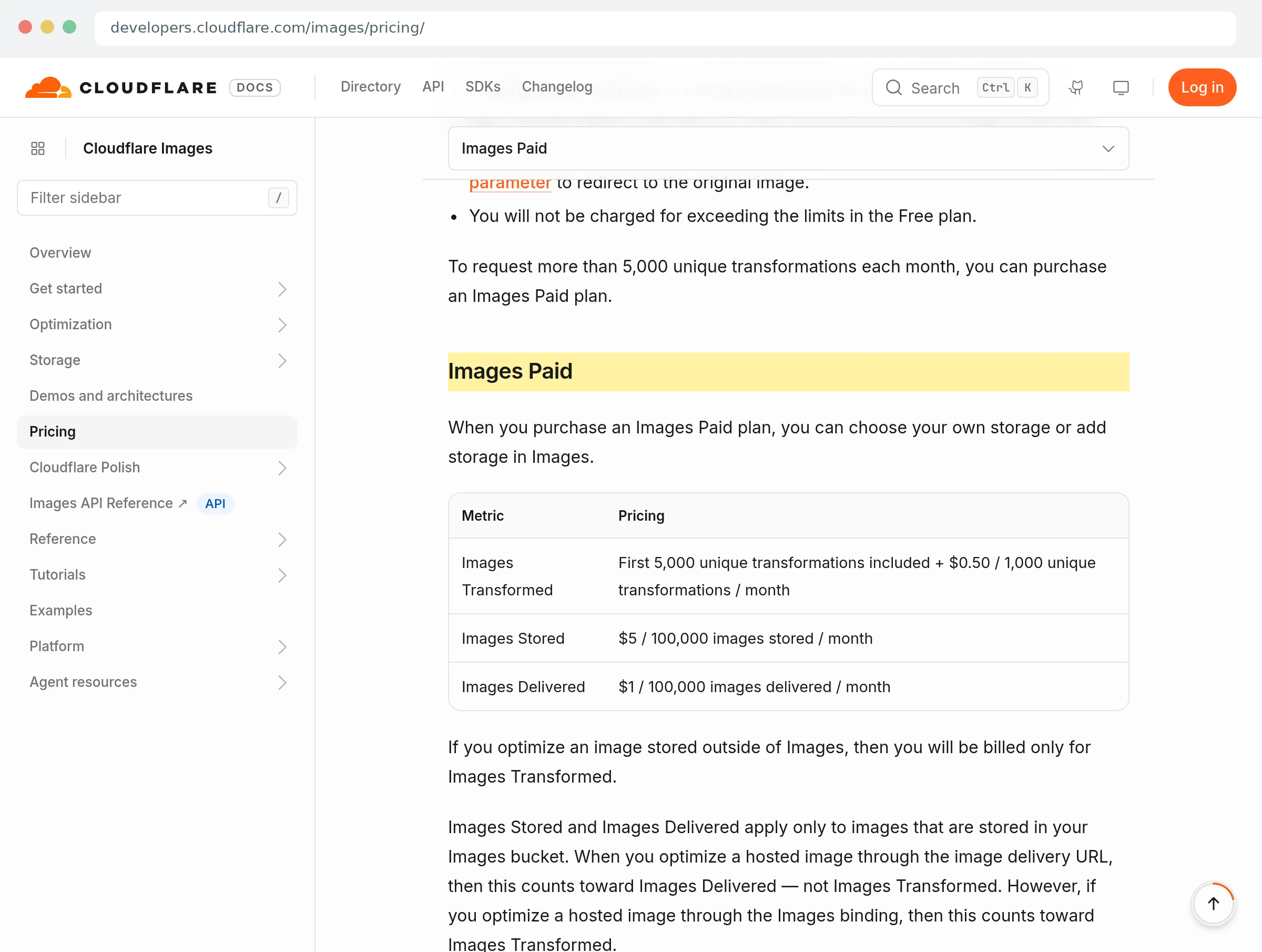Open the products grid icon in sidebar
Screen dimensions: 1262x952
[38, 148]
